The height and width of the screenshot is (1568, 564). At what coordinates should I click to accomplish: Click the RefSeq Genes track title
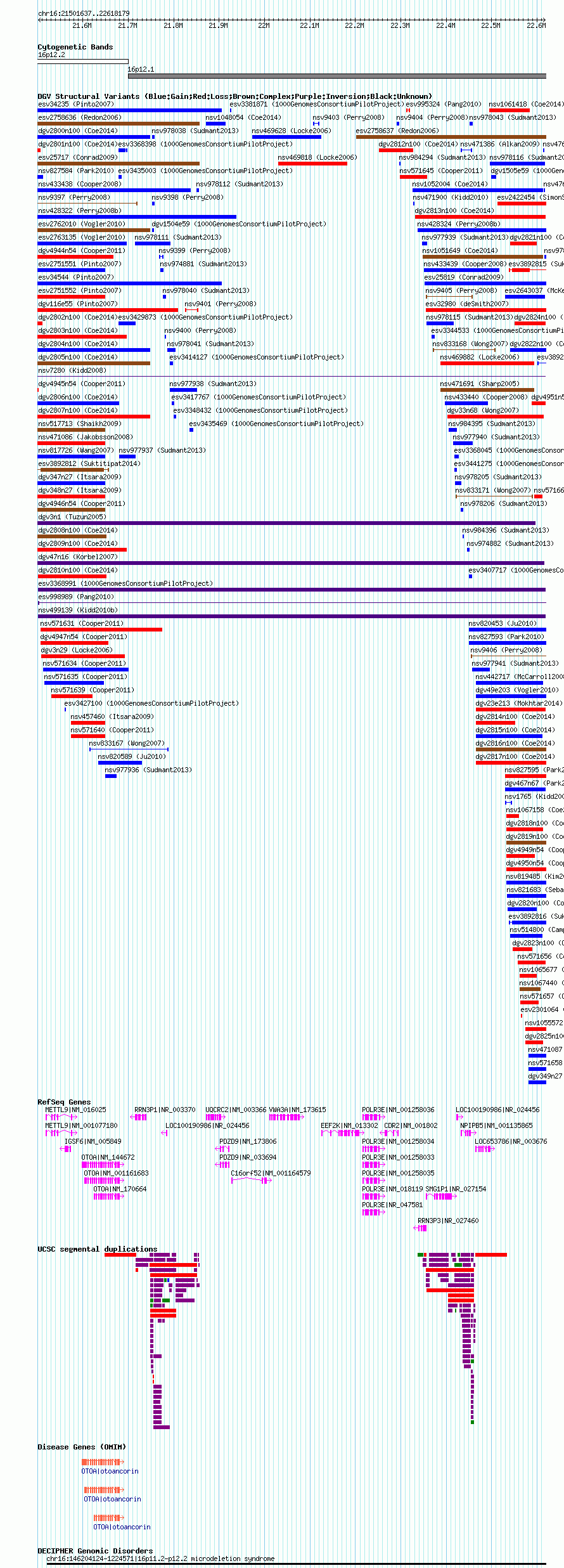tap(64, 1102)
